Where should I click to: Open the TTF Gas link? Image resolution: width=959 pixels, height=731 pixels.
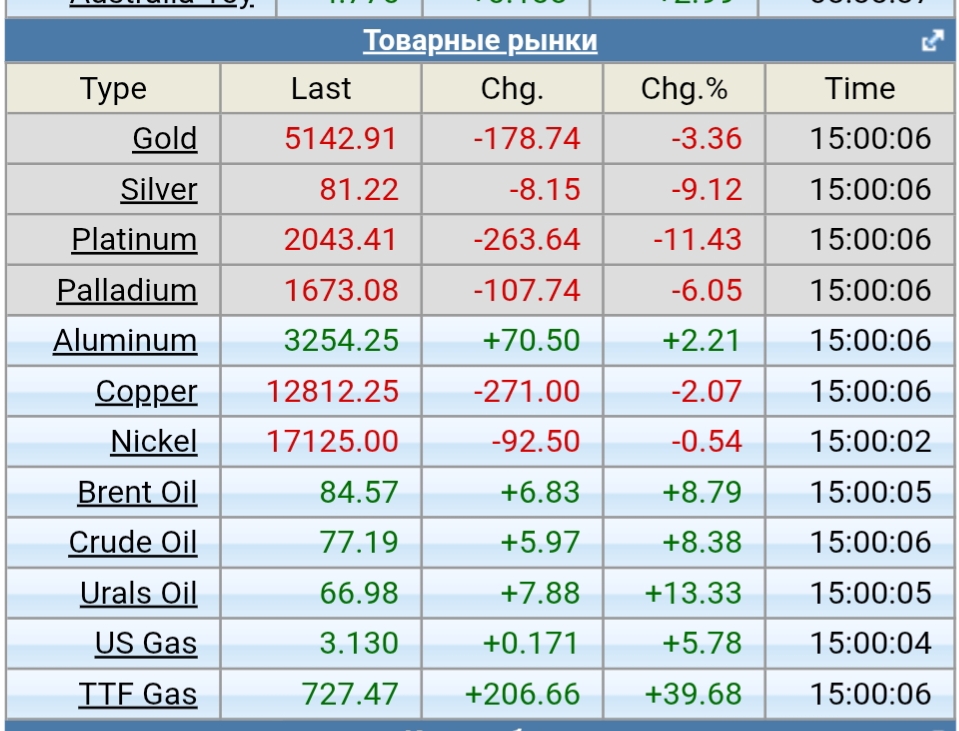tap(137, 694)
